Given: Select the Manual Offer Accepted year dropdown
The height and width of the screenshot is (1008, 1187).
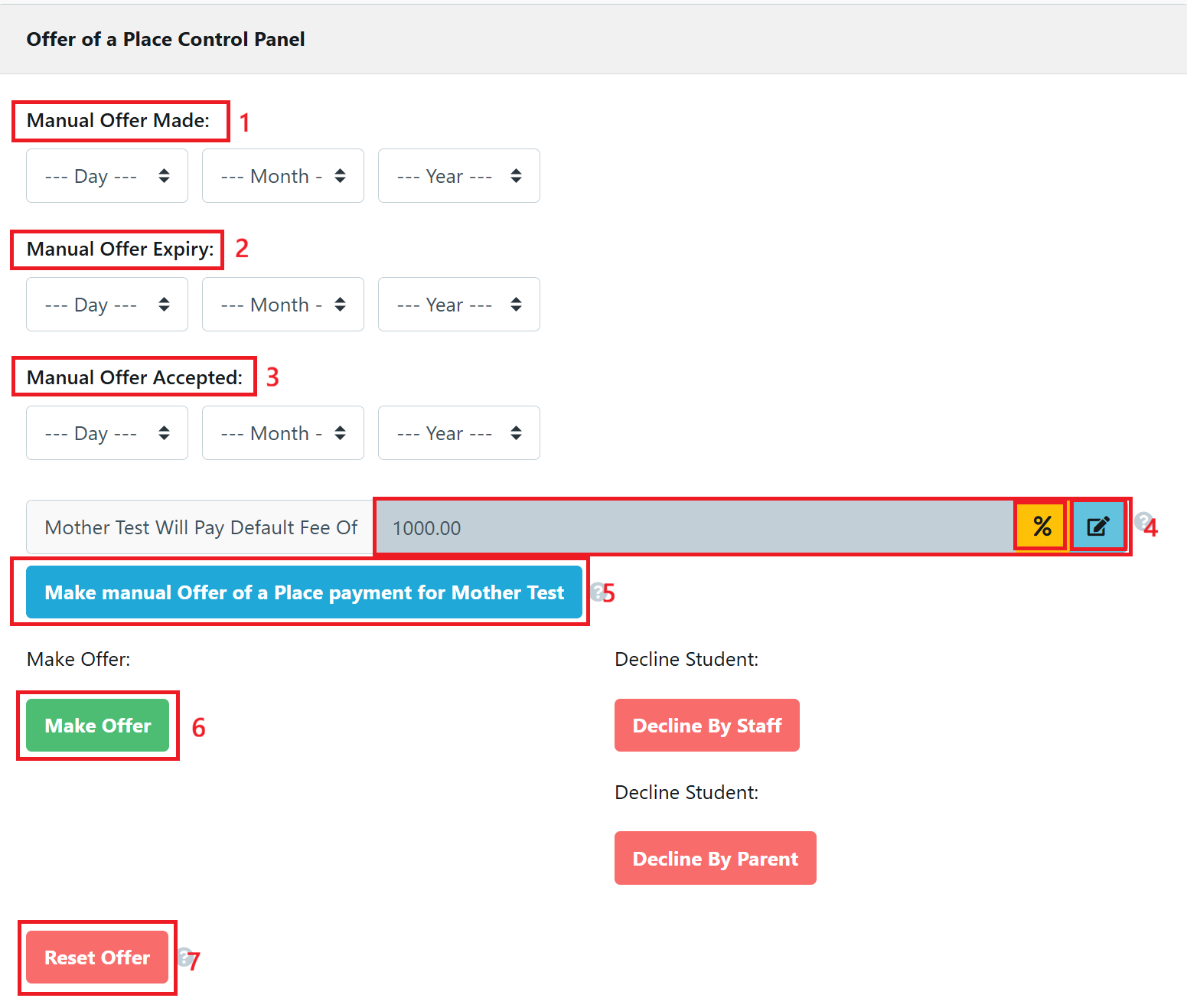Looking at the screenshot, I should click(x=459, y=433).
